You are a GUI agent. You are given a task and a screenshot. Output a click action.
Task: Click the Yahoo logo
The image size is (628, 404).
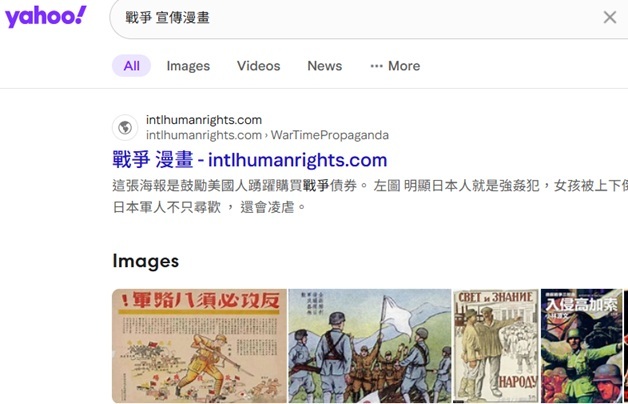click(x=45, y=16)
